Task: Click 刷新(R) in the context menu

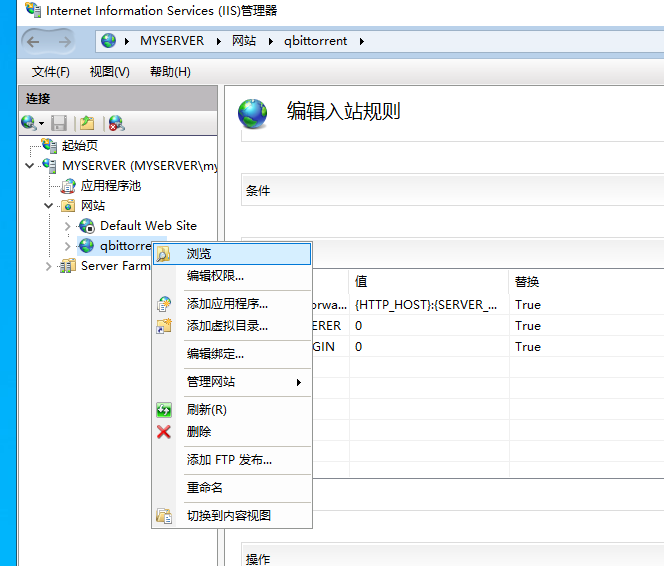Action: [206, 409]
